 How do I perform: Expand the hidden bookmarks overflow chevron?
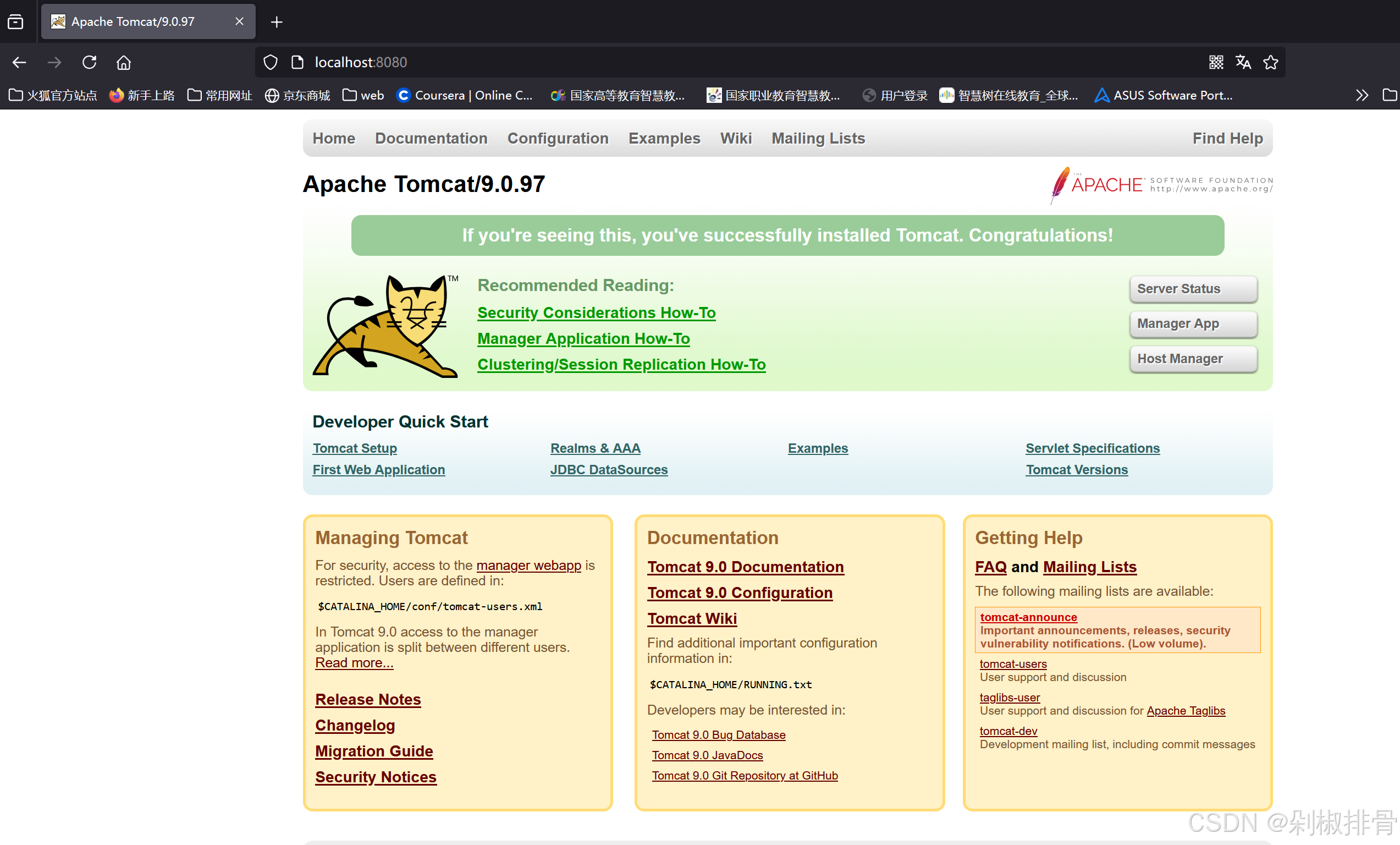pyautogui.click(x=1362, y=95)
